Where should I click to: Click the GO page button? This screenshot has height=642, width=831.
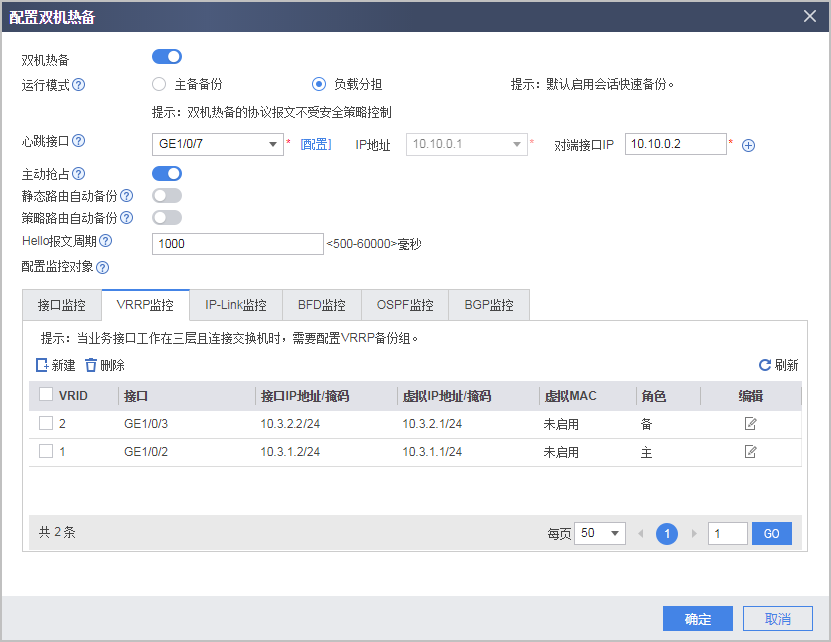pos(772,533)
